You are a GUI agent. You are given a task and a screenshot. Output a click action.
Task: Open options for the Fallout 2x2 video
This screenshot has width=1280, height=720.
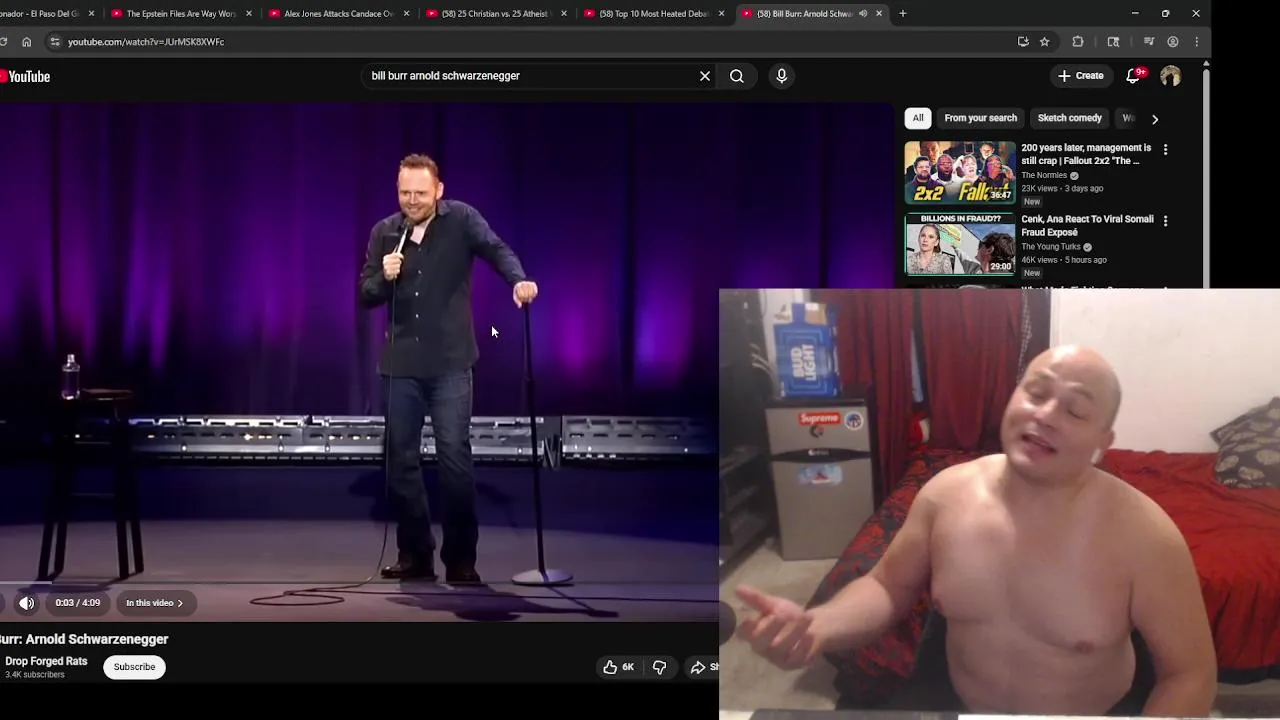1165,149
